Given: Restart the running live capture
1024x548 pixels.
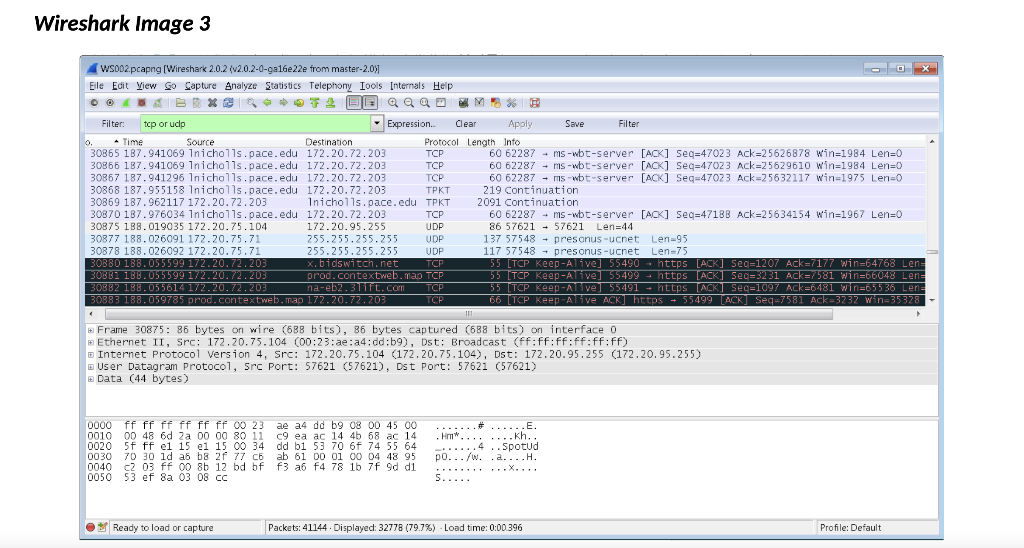Looking at the screenshot, I should coord(157,103).
